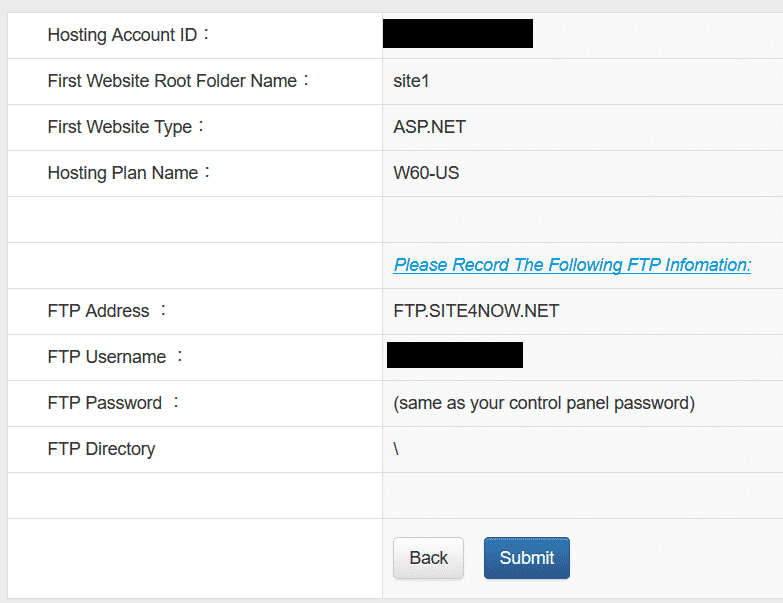
Task: Click the Submit button
Action: tap(526, 558)
